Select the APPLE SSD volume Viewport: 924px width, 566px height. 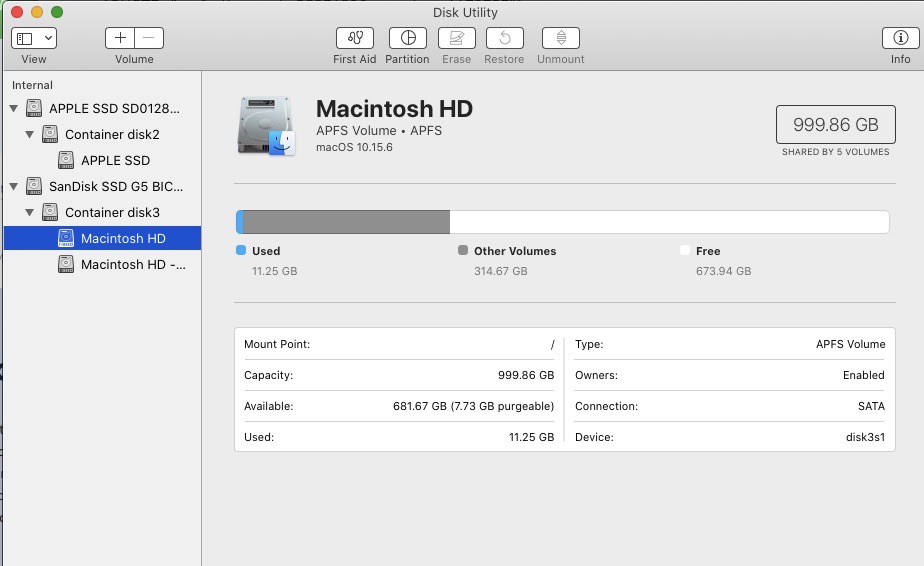tap(116, 160)
